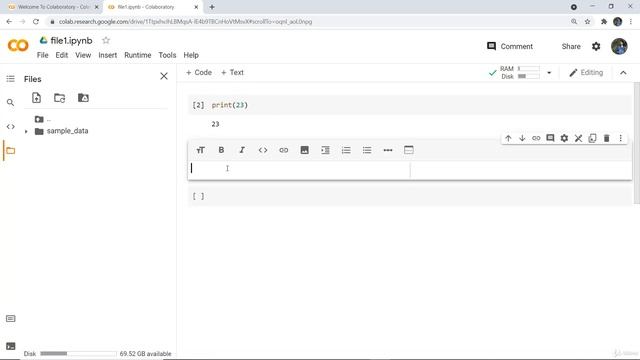The width and height of the screenshot is (640, 360).
Task: Apply bold formatting in text cell
Action: 221,150
